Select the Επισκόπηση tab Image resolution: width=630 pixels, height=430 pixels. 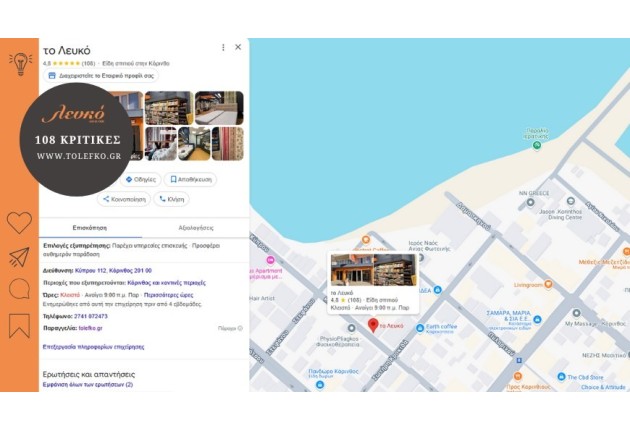(x=90, y=228)
